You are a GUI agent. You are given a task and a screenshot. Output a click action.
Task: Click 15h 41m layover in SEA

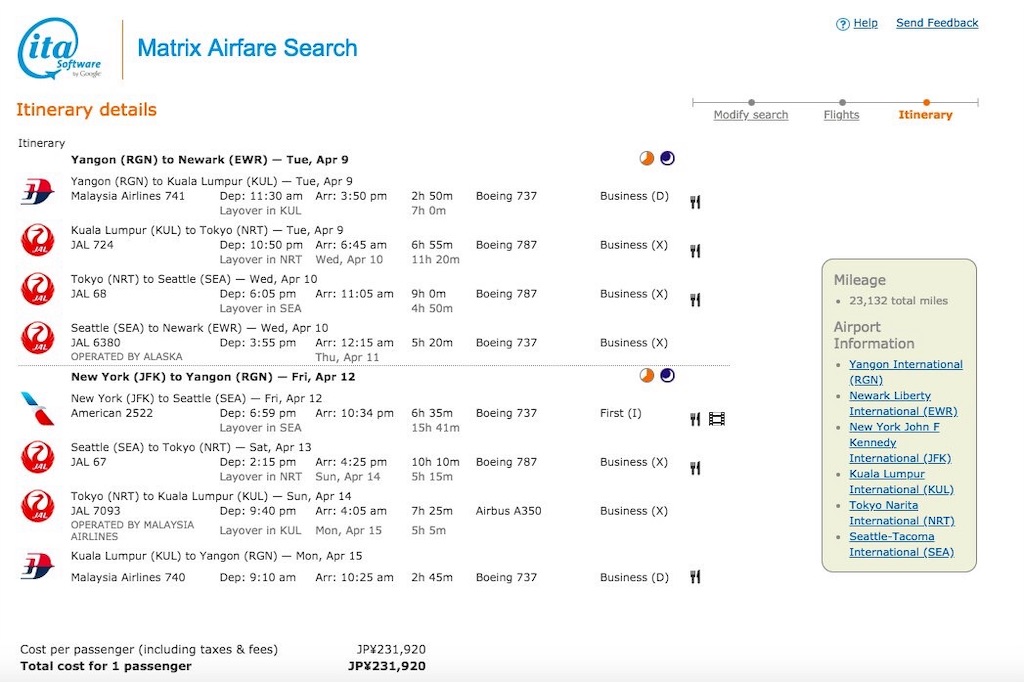436,428
